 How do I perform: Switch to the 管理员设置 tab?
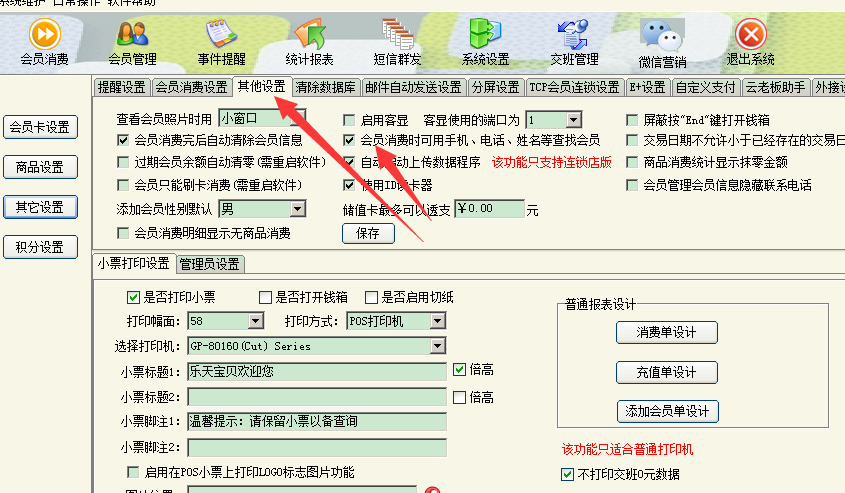click(209, 264)
